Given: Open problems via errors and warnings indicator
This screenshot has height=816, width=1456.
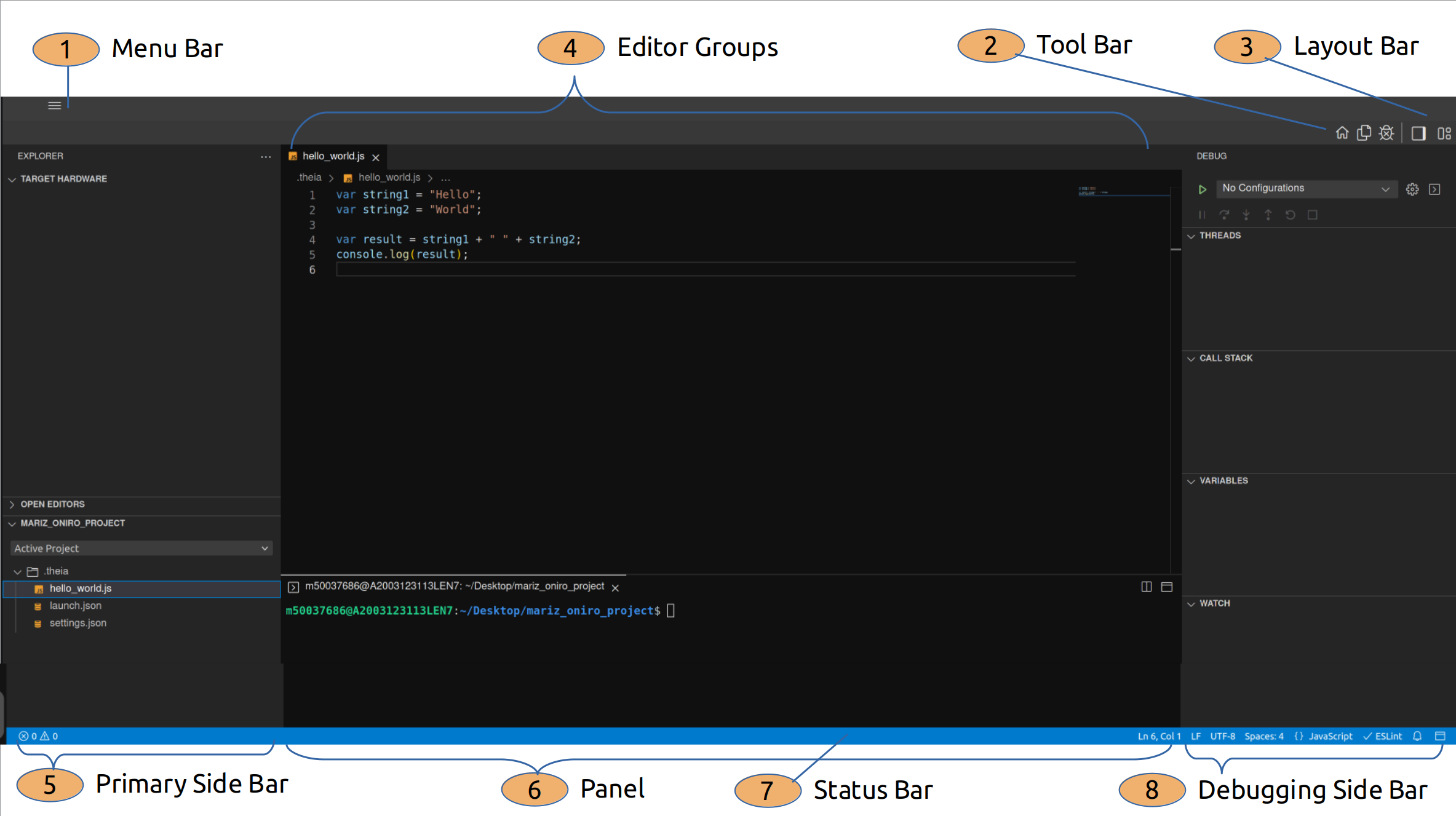Looking at the screenshot, I should [38, 736].
